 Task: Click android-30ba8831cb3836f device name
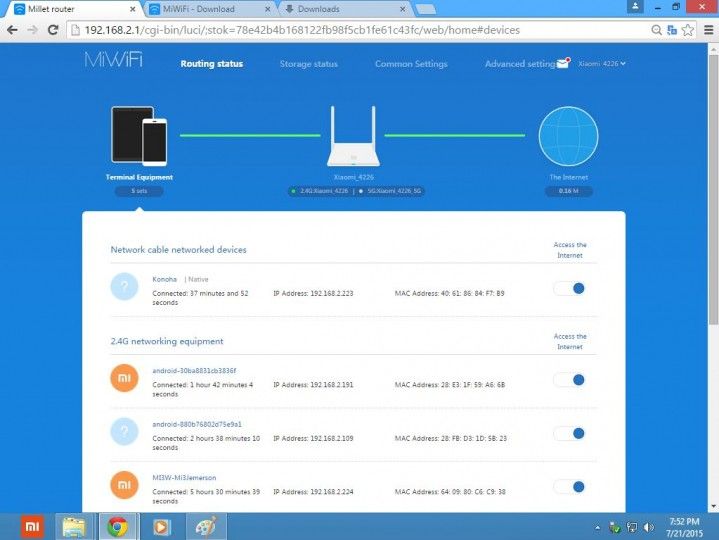coord(194,370)
